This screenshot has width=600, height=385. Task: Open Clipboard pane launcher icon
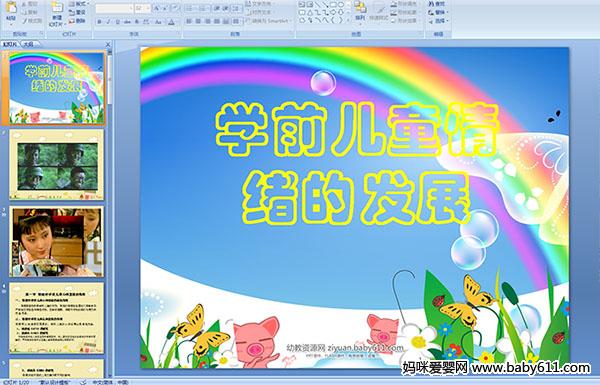click(41, 34)
